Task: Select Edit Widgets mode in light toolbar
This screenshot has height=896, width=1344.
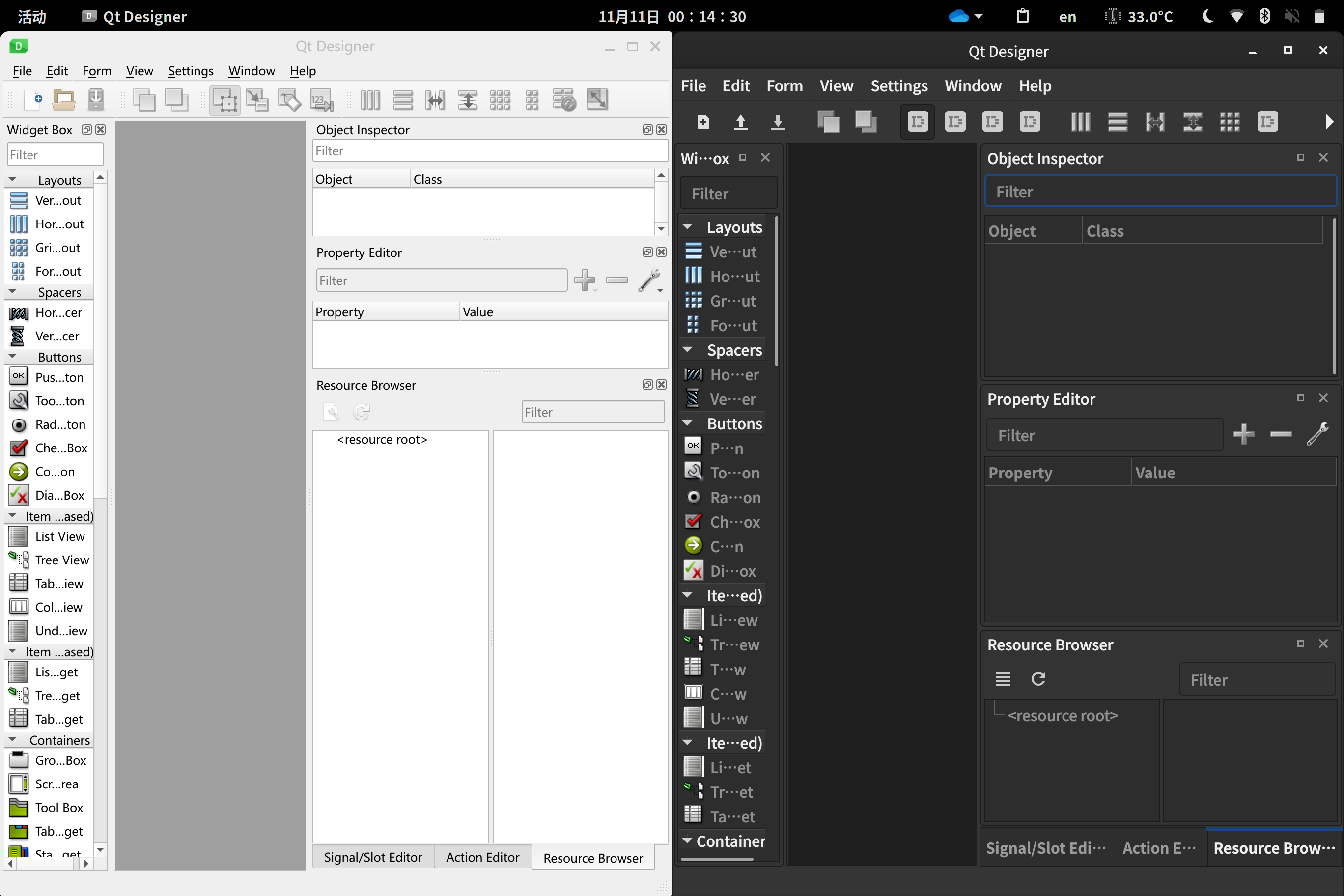Action: [224, 101]
